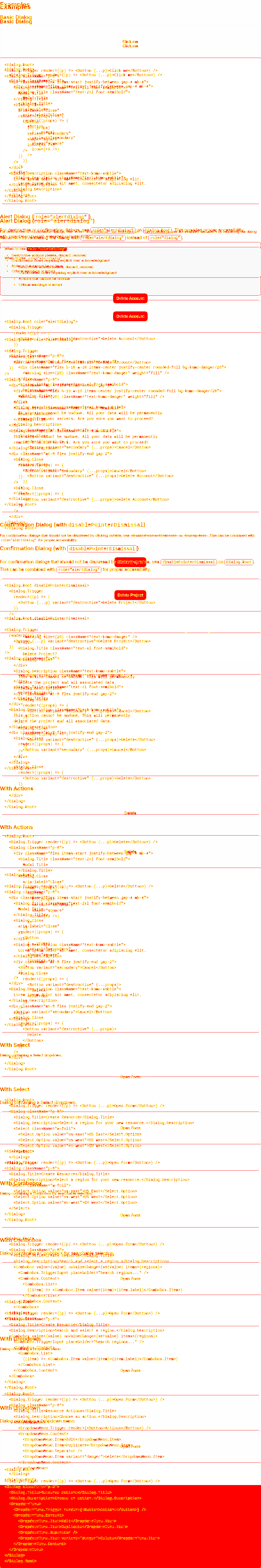Select the Examples heading at page top
The width and height of the screenshot is (261, 1568).
[x=15, y=5]
